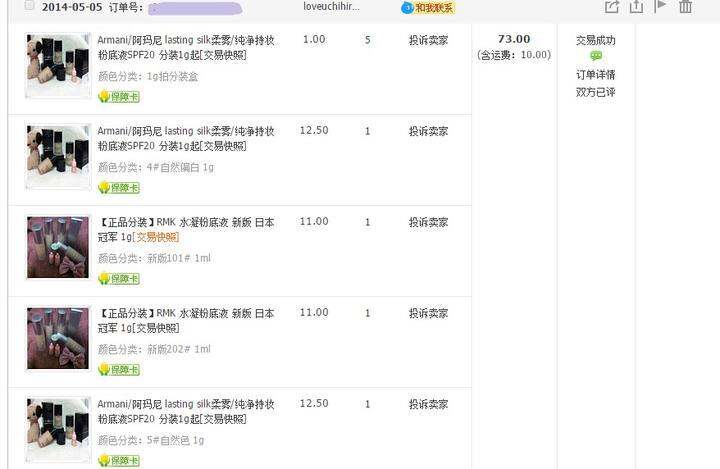Click 交易快照 in the 5#自然色 row
Viewport: 720px width, 469px height.
pos(223,419)
